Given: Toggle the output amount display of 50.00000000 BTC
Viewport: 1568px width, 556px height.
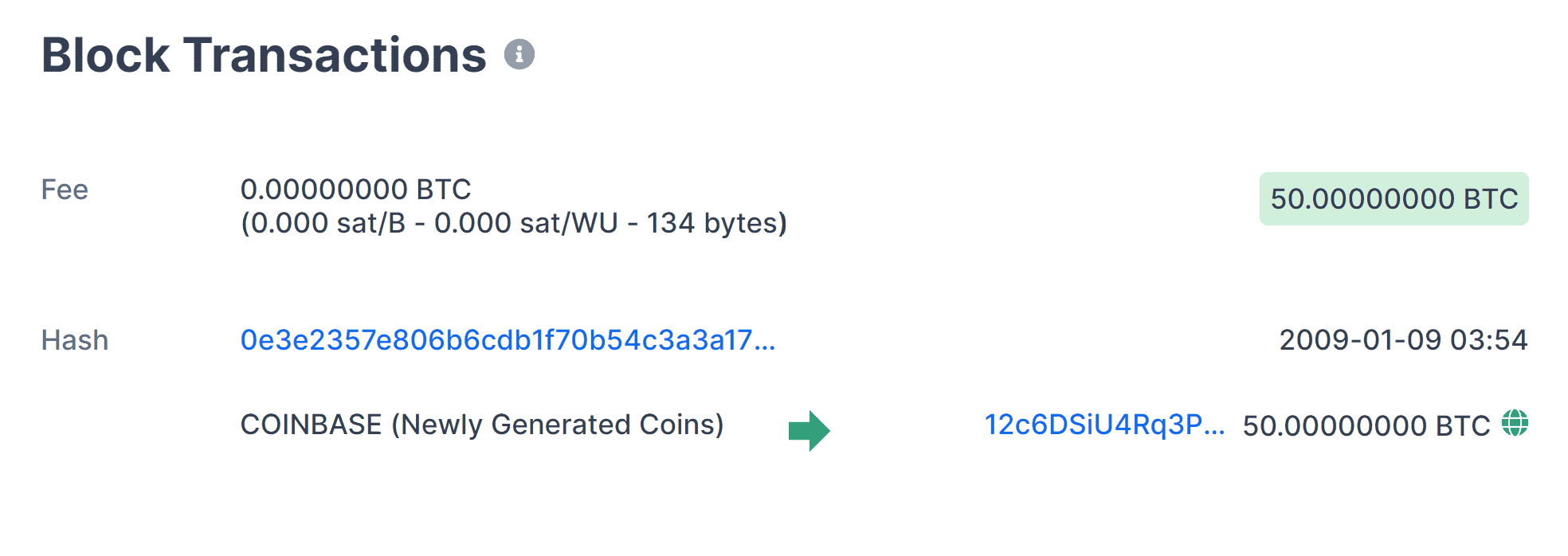Looking at the screenshot, I should 1365,425.
